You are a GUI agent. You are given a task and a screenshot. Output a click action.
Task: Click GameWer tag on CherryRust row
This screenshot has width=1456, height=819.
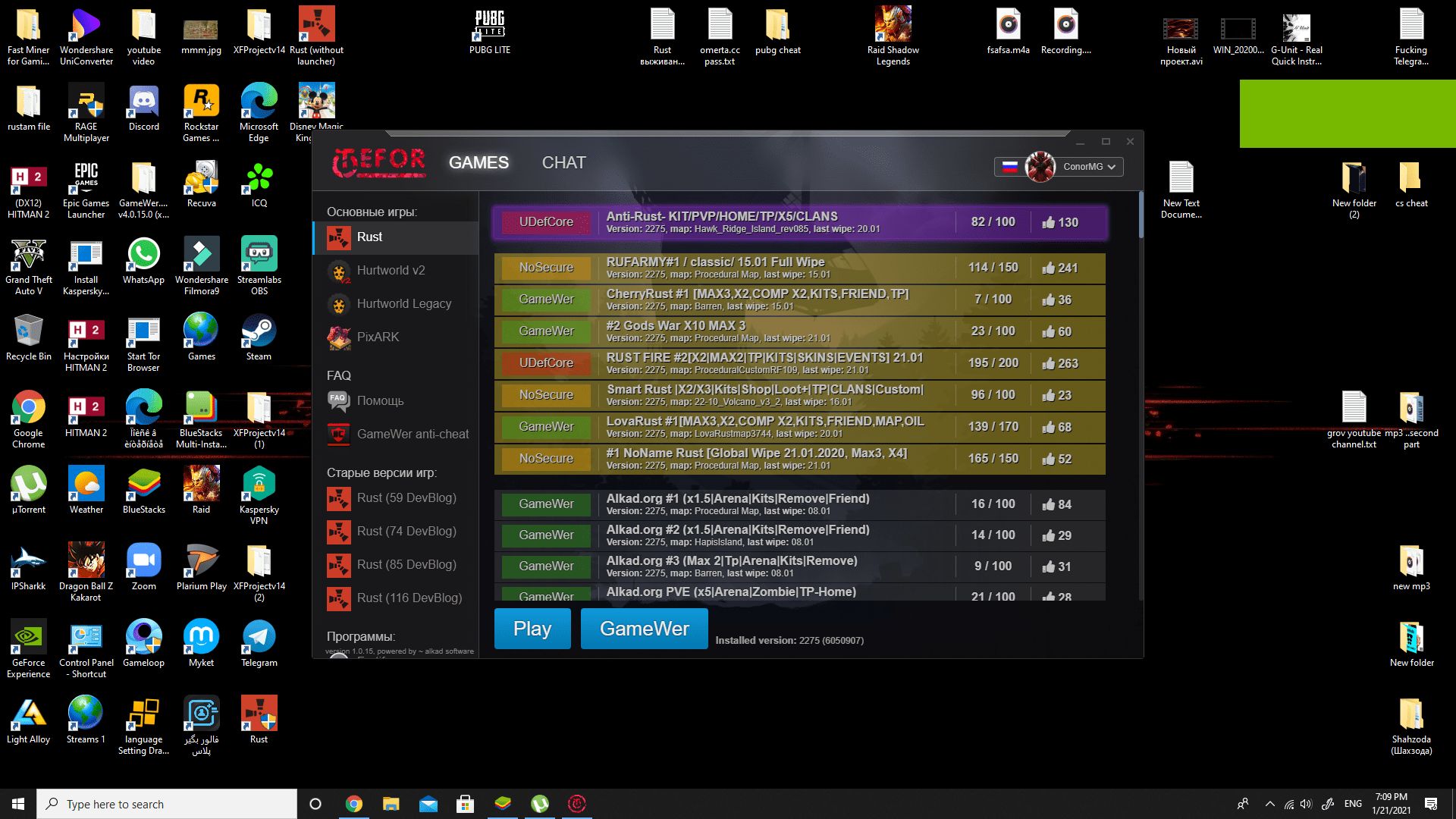[546, 300]
